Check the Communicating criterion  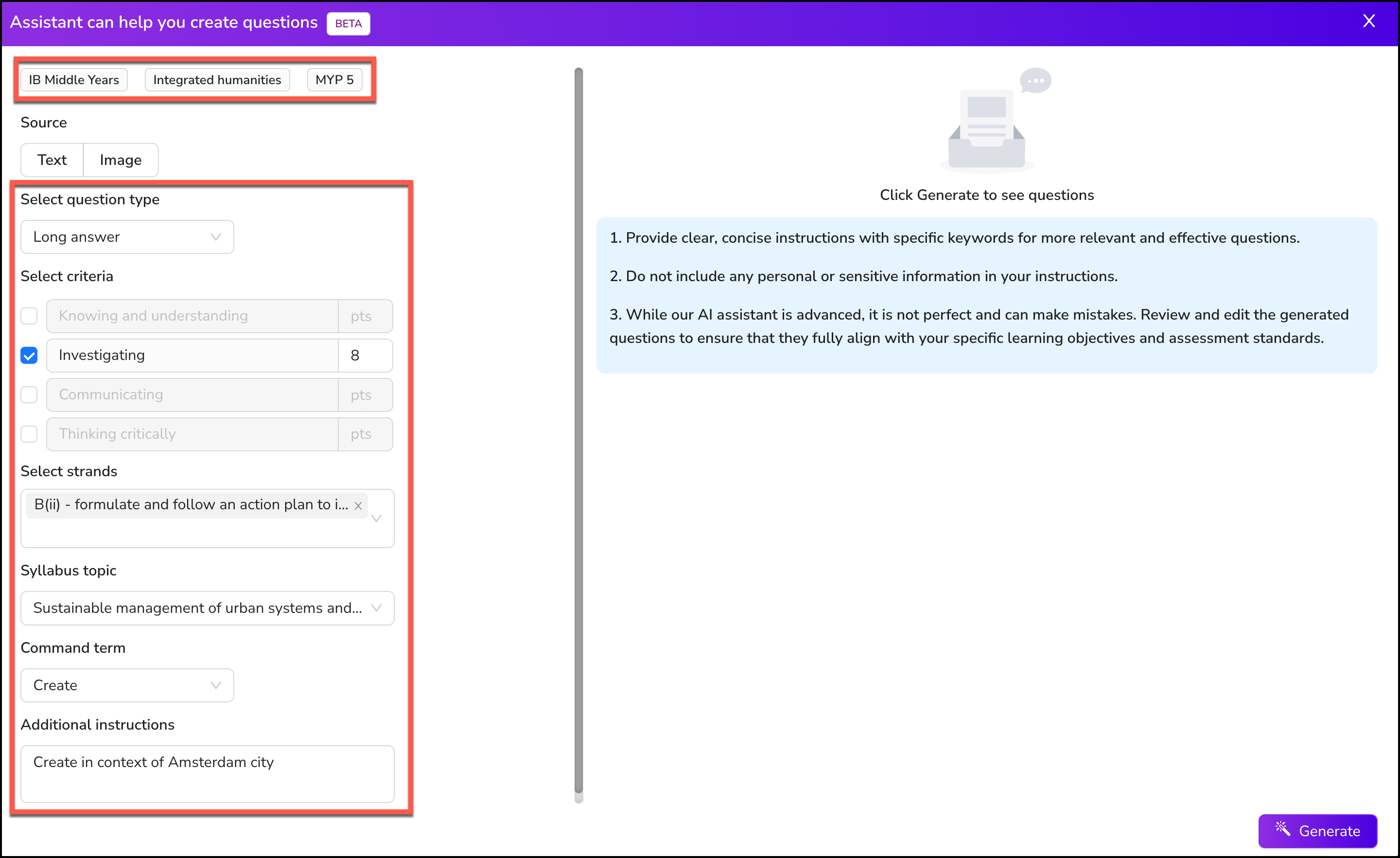tap(29, 394)
